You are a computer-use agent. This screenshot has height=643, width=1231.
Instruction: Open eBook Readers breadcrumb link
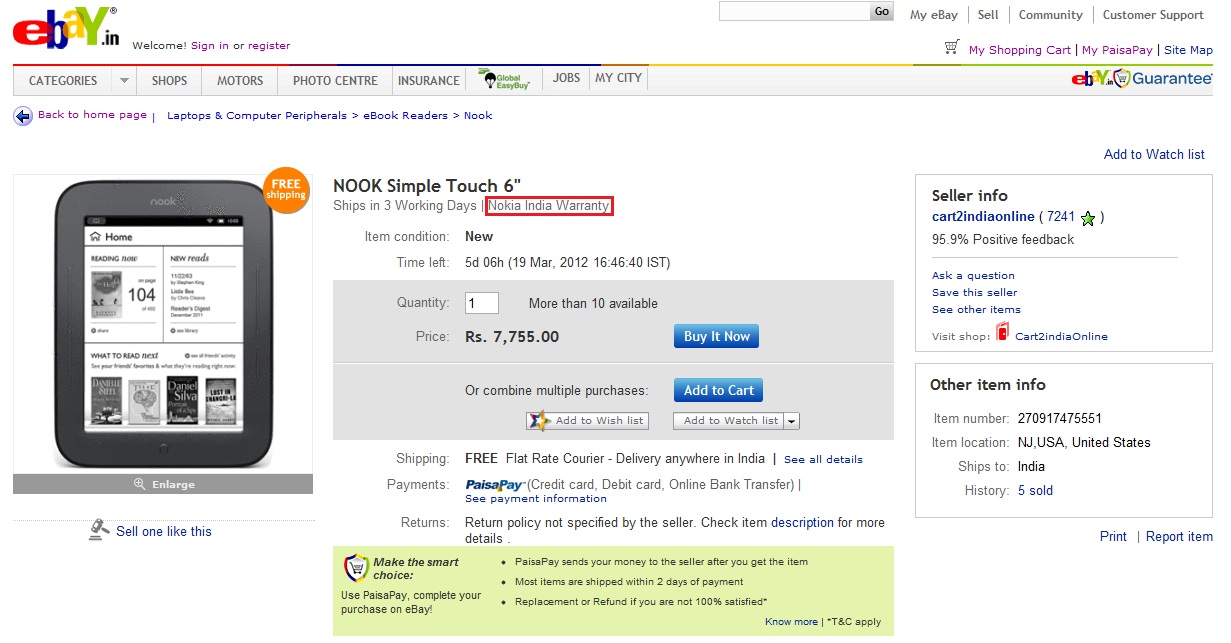pyautogui.click(x=405, y=116)
